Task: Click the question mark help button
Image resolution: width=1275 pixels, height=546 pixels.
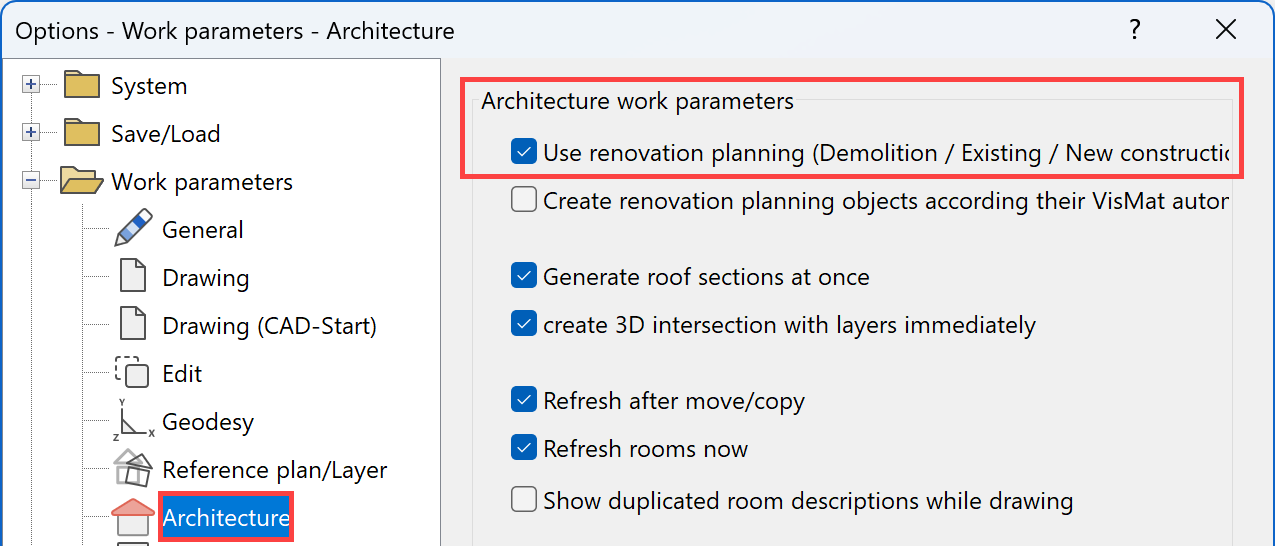Action: coord(1135,30)
